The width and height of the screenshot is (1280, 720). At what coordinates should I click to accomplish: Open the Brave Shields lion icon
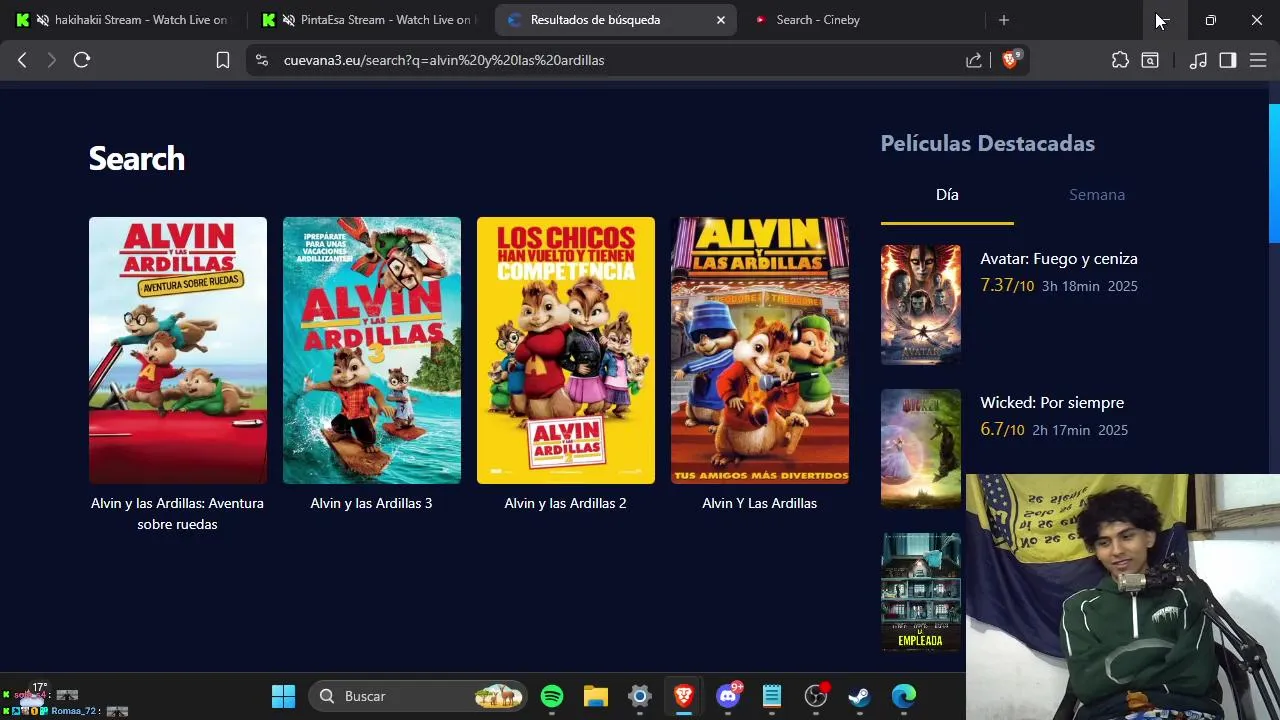click(1010, 60)
